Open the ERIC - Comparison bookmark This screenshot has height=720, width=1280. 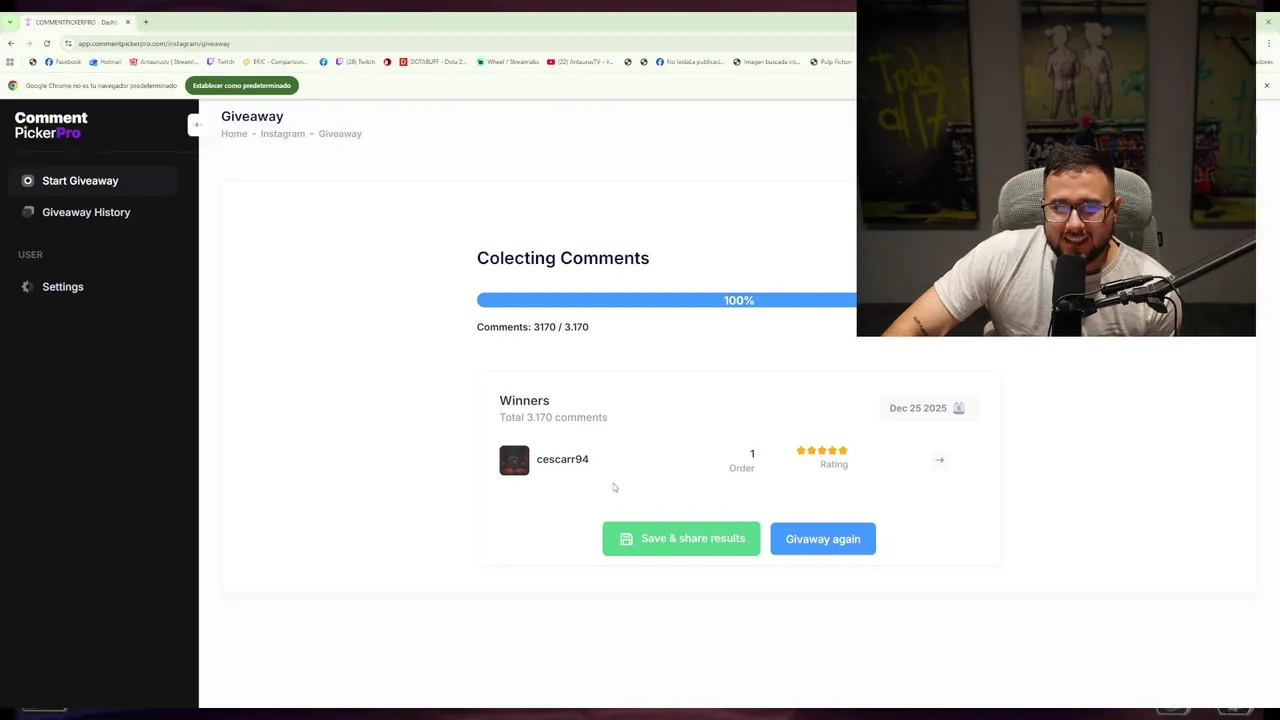276,62
